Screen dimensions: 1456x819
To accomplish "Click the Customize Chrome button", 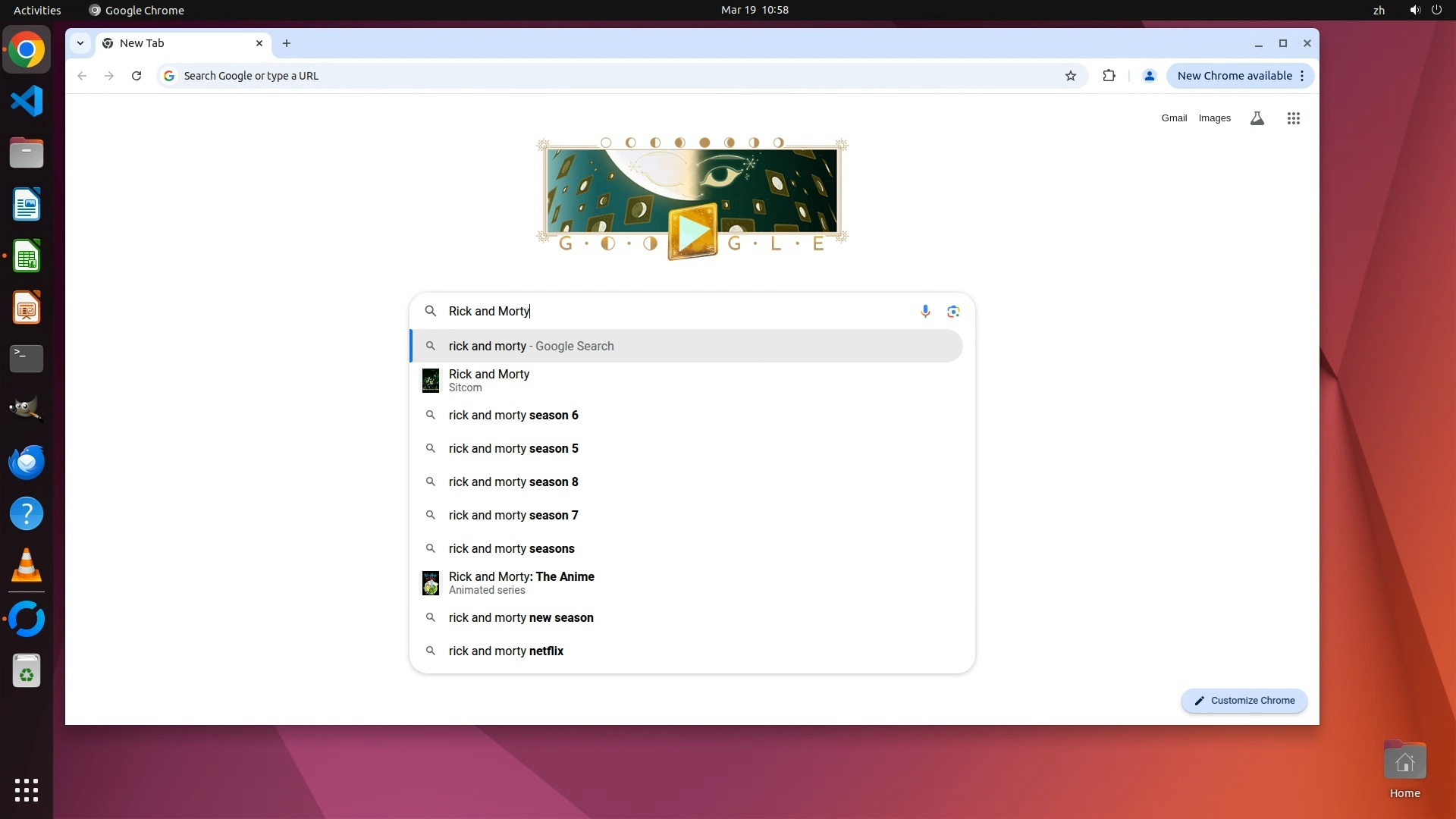I will coord(1244,701).
